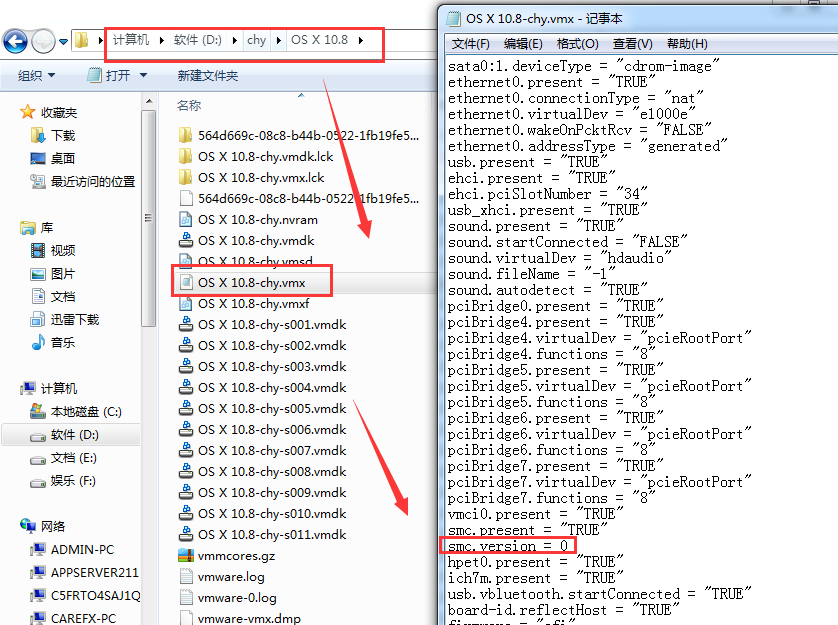The width and height of the screenshot is (838, 625).
Task: Select 计算机 node in sidebar tree
Action: coord(49,388)
